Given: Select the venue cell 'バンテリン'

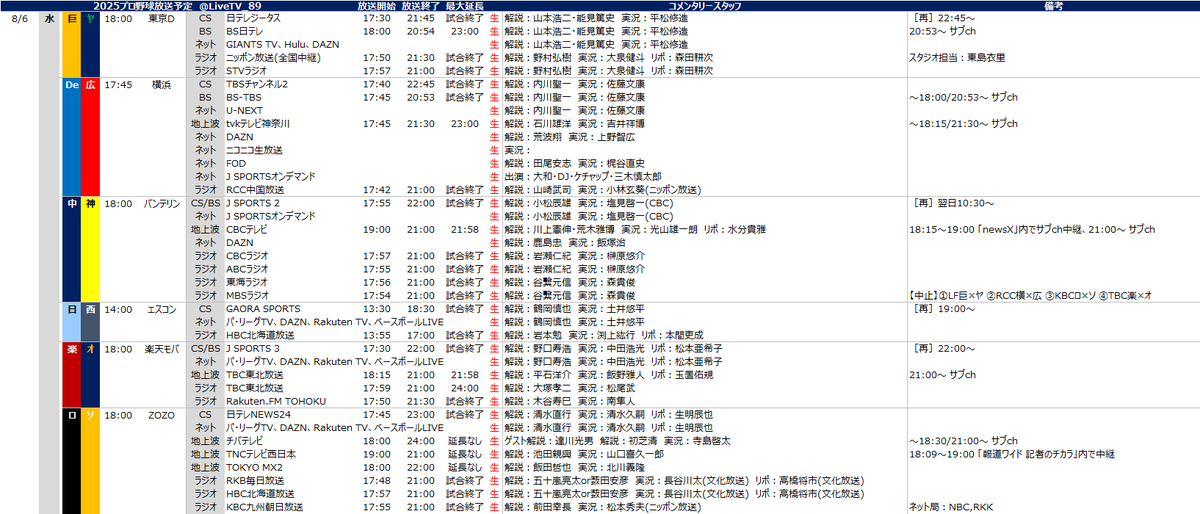Looking at the screenshot, I should coord(161,203).
